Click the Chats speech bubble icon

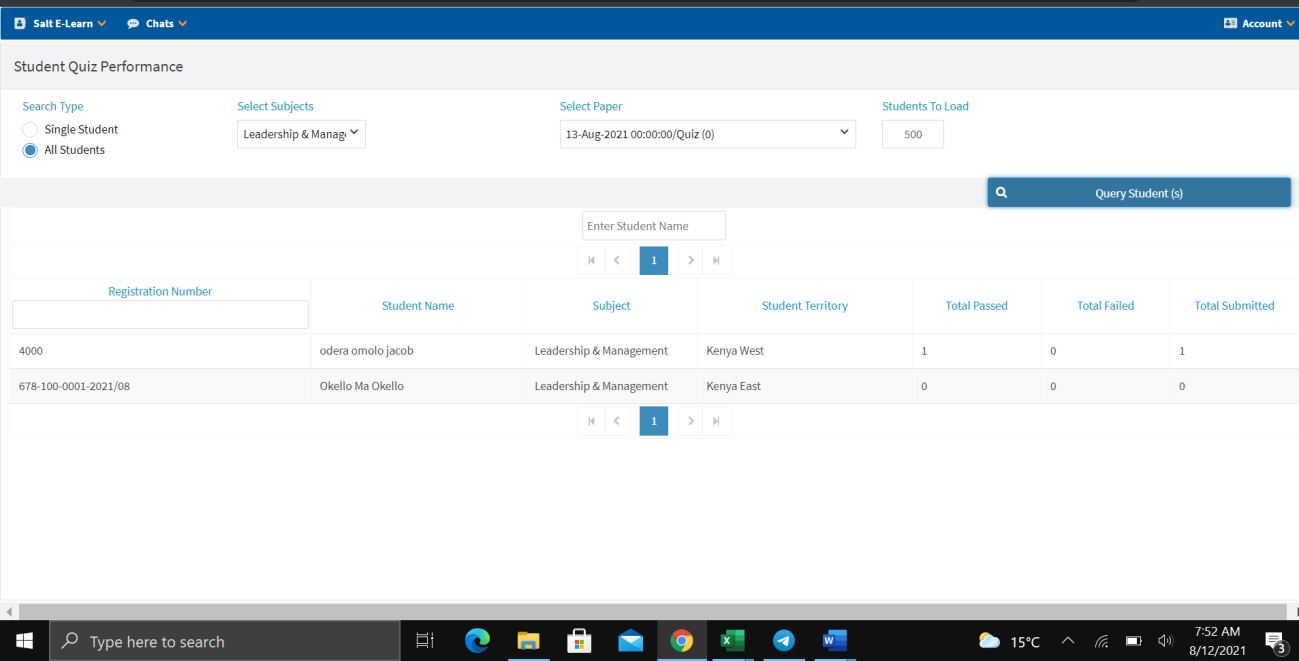coord(131,22)
